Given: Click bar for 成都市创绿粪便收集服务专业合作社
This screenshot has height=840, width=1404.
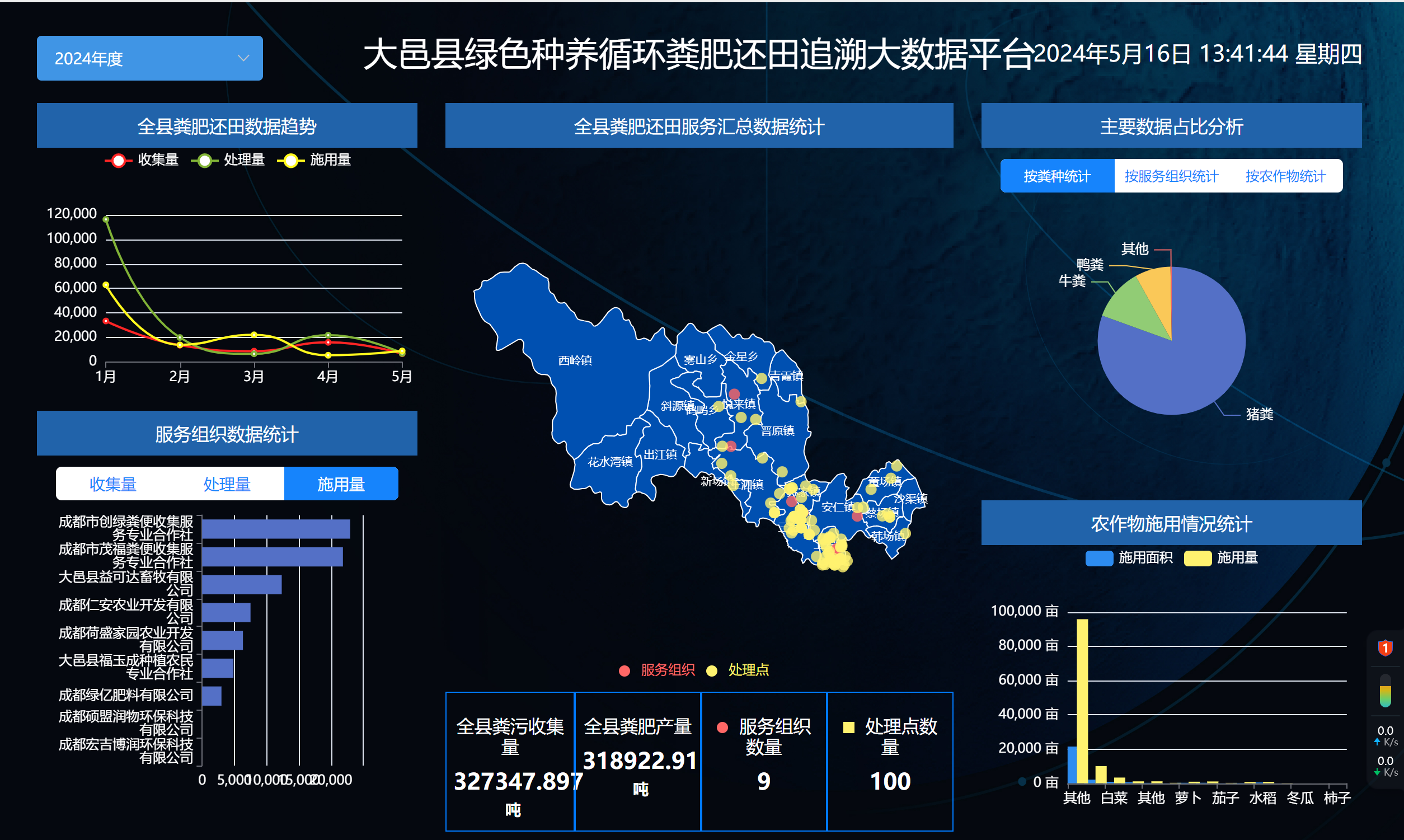Looking at the screenshot, I should coord(276,529).
